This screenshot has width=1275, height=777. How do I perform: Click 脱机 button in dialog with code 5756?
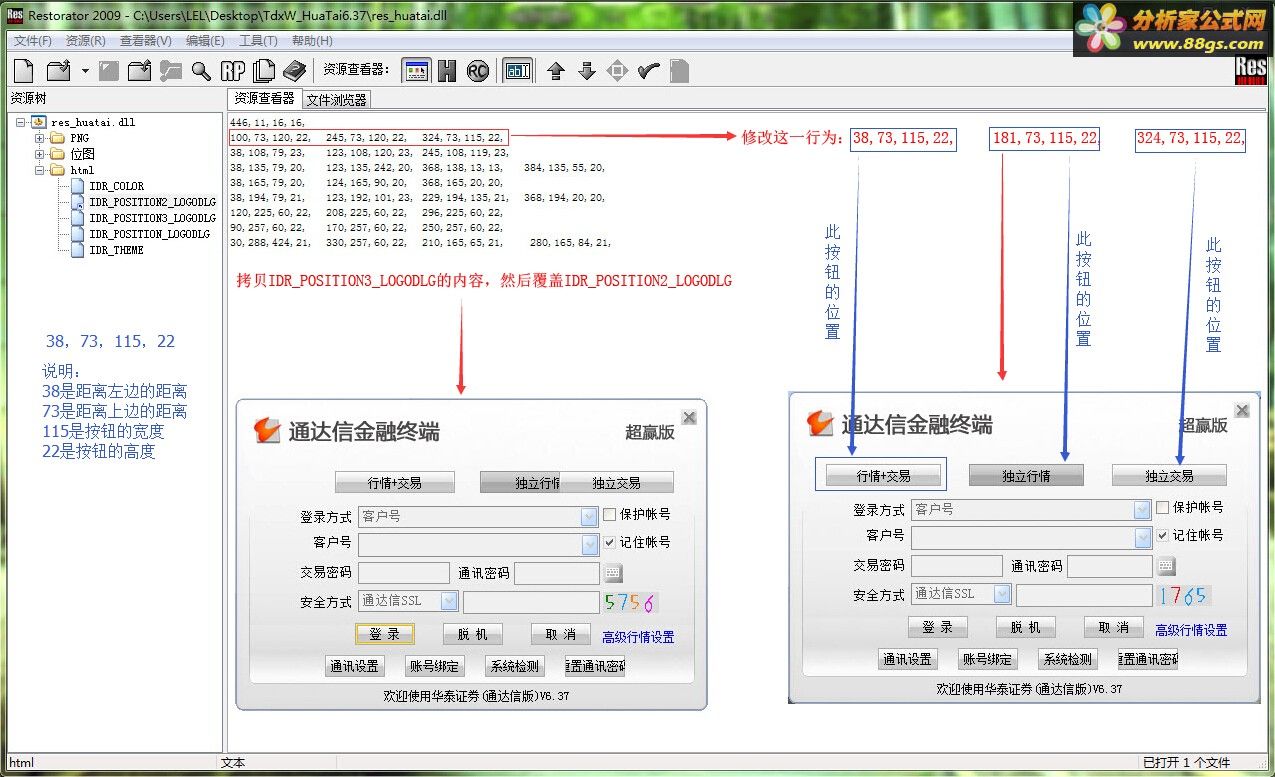tap(473, 635)
